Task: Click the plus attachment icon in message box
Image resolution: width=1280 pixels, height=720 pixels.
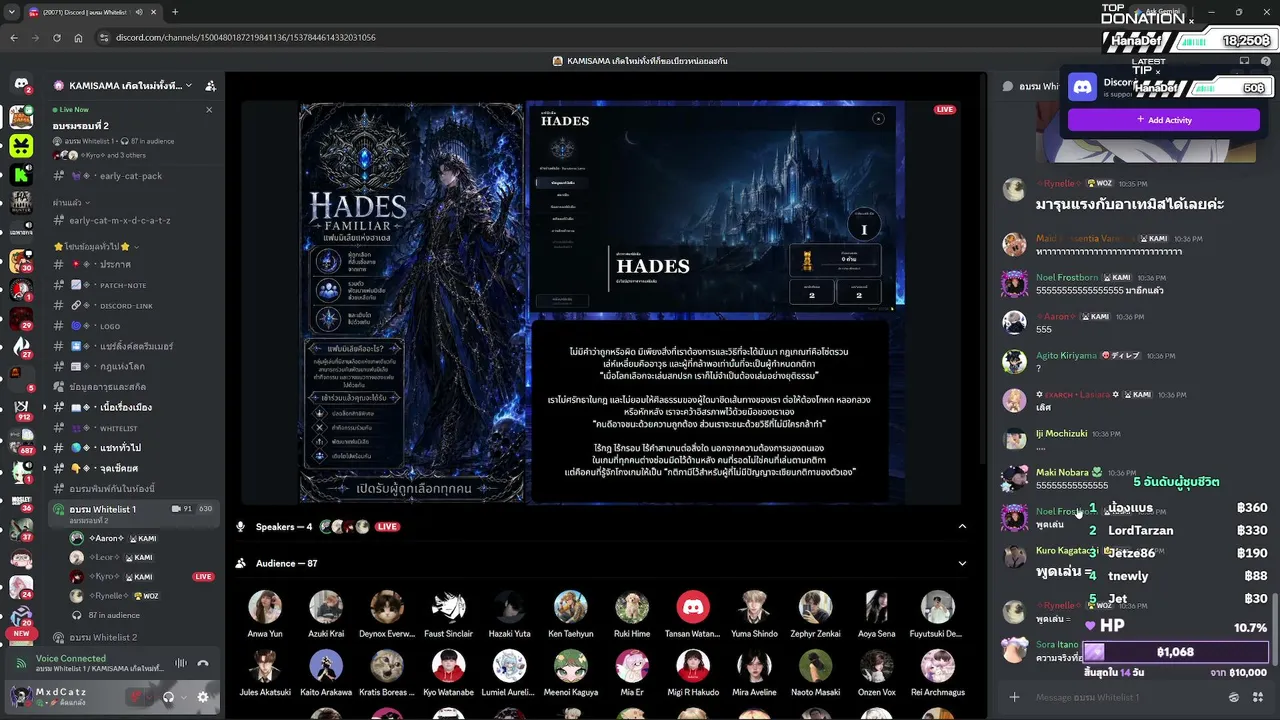Action: [x=1014, y=697]
